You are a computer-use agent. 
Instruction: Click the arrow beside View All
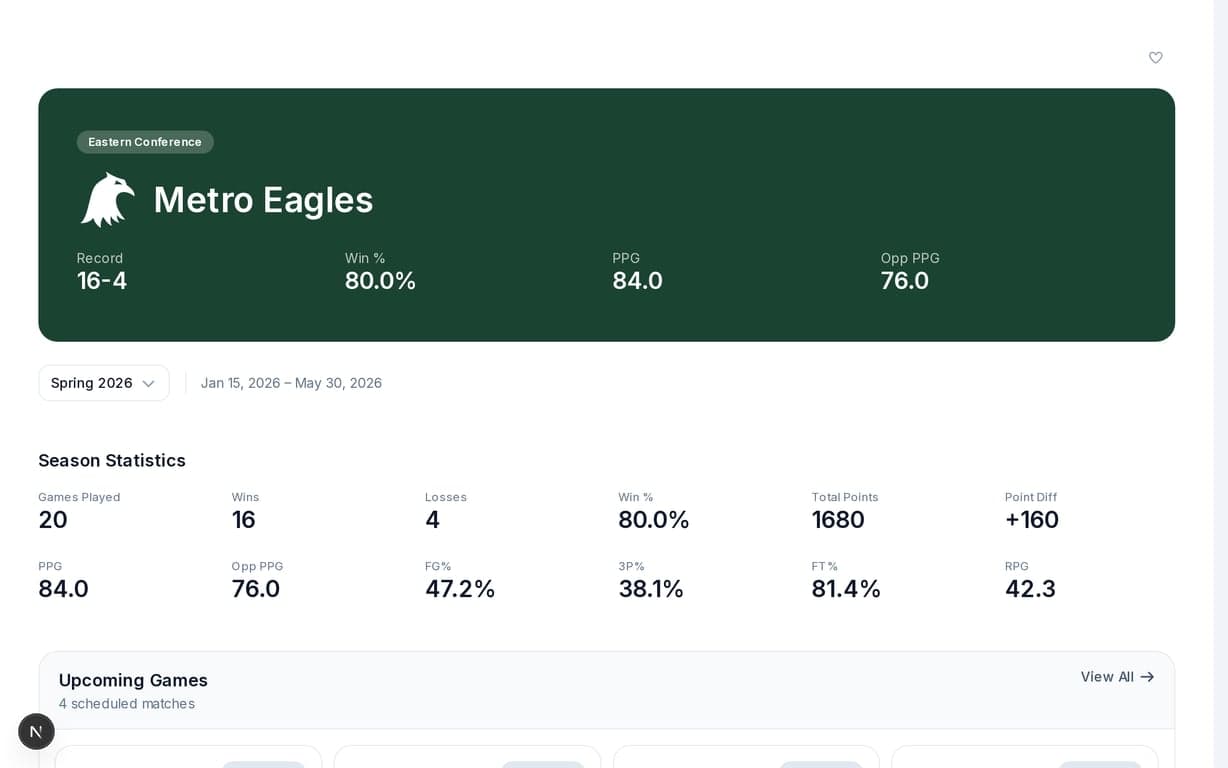[x=1147, y=677]
